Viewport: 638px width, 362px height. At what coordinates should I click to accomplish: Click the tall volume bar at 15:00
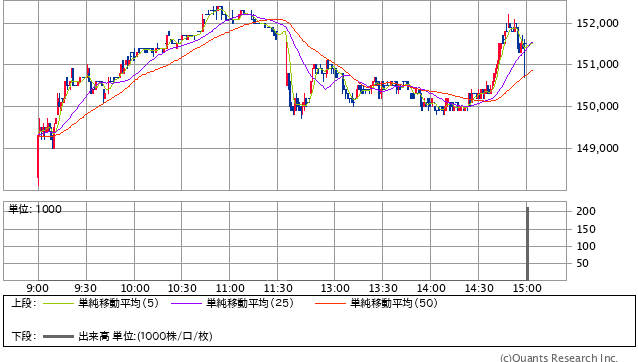coord(528,244)
